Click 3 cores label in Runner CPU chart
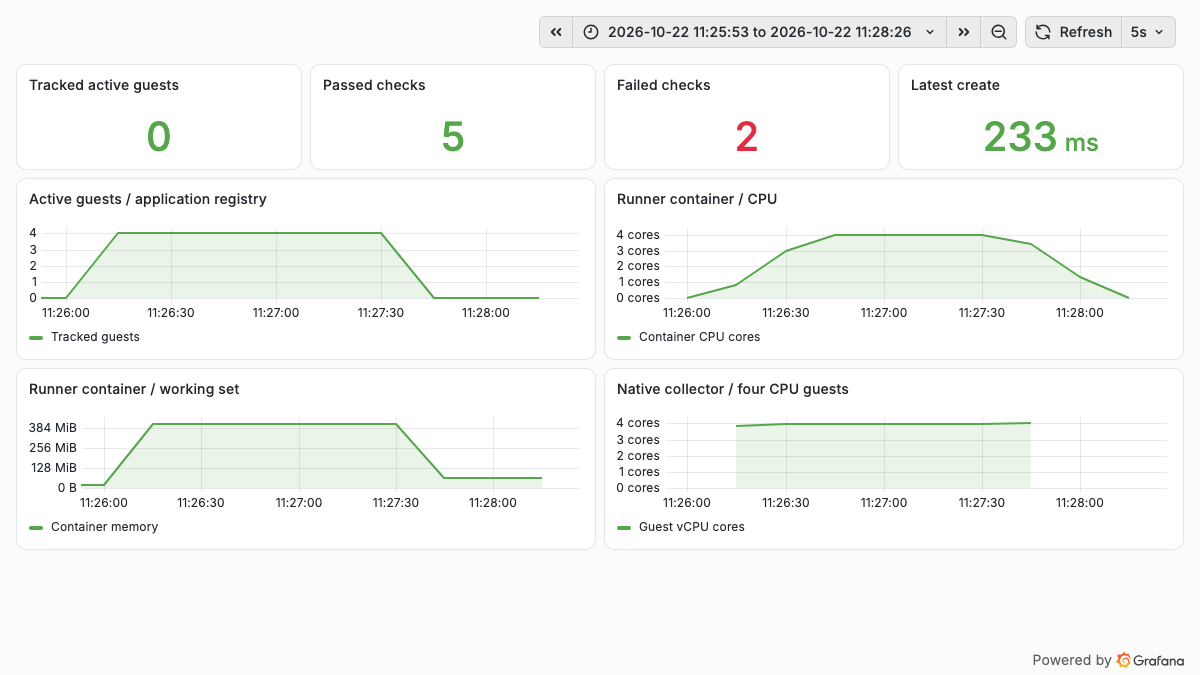This screenshot has height=675, width=1200. [638, 251]
